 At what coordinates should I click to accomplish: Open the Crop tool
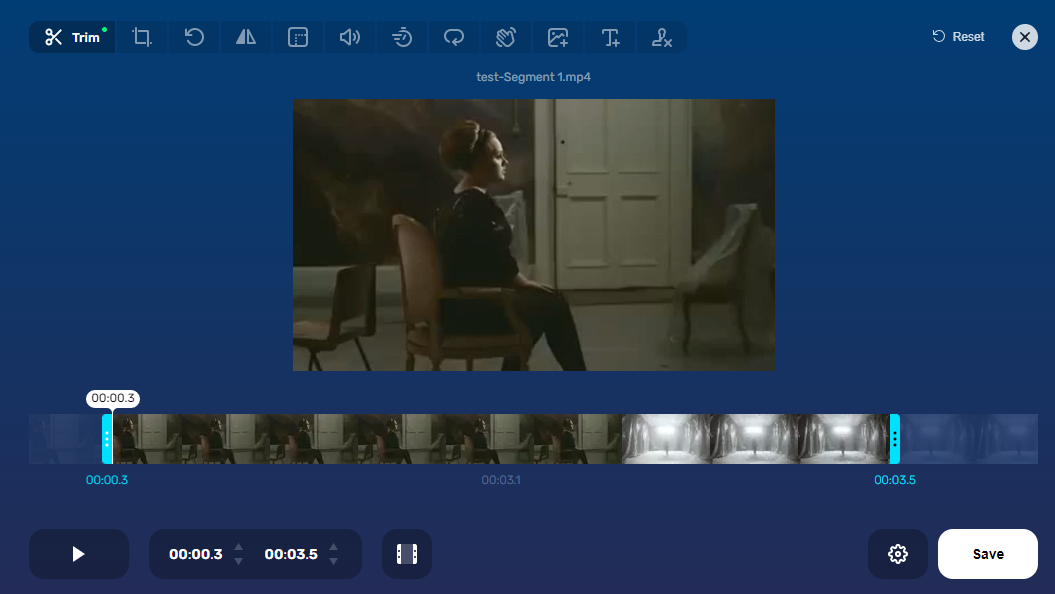(x=142, y=37)
